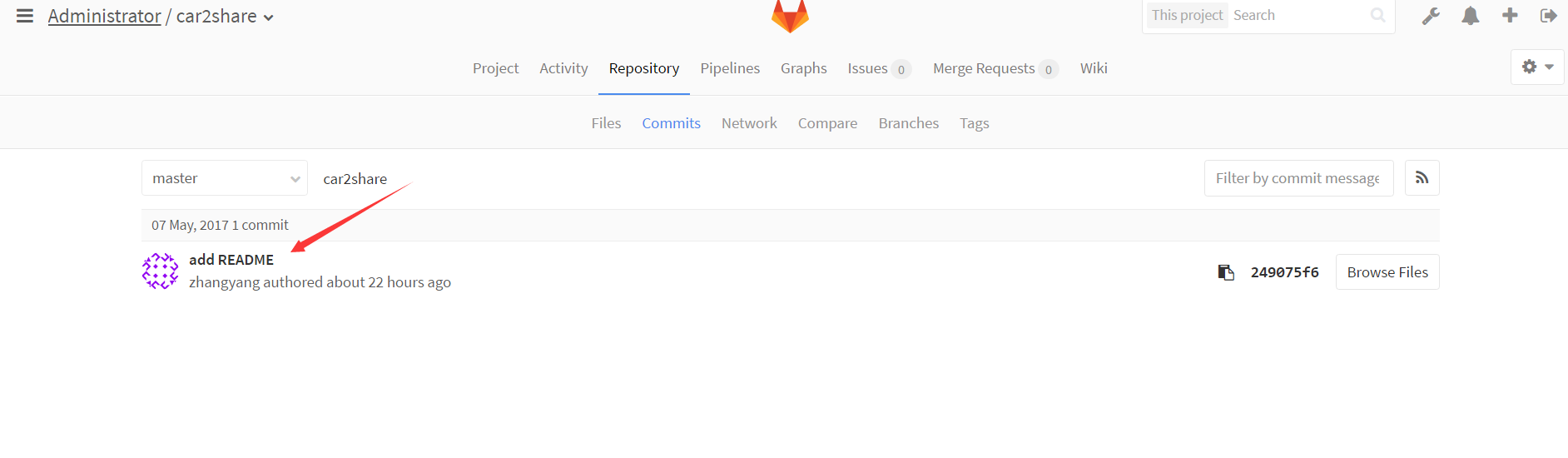Image resolution: width=1568 pixels, height=458 pixels.
Task: Open the Branches sub-tab
Action: point(909,123)
